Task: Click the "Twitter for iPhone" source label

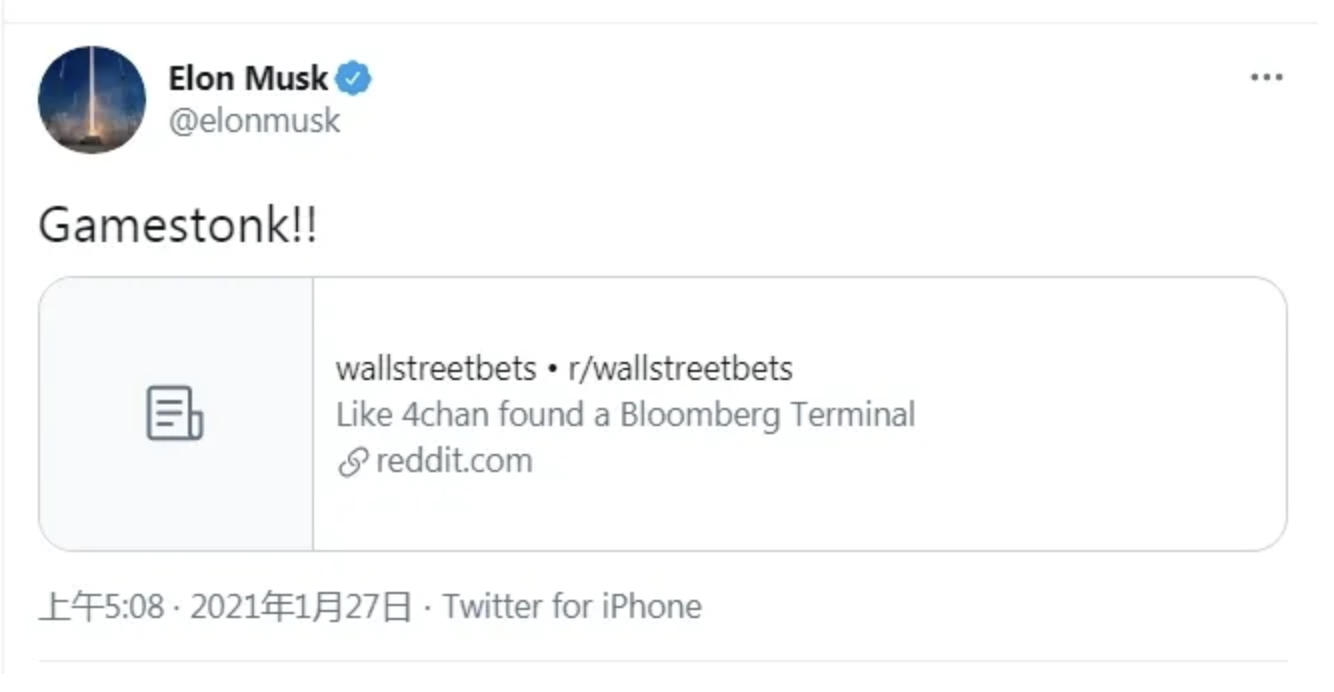Action: coord(572,606)
